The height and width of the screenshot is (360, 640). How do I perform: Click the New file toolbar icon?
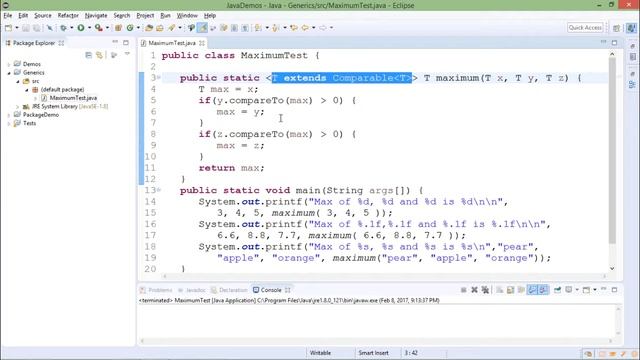(8, 28)
